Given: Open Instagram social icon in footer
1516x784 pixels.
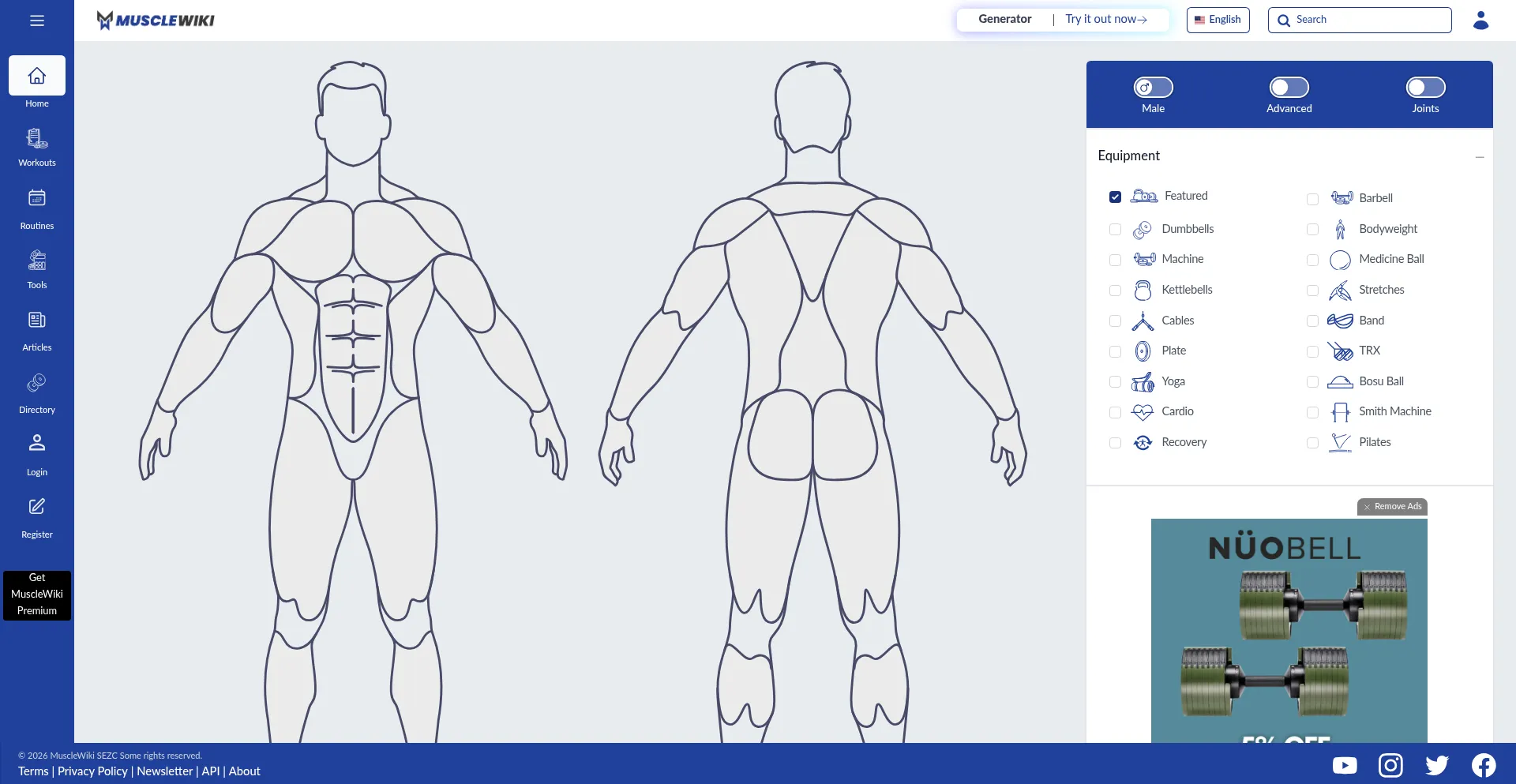Looking at the screenshot, I should [x=1390, y=765].
